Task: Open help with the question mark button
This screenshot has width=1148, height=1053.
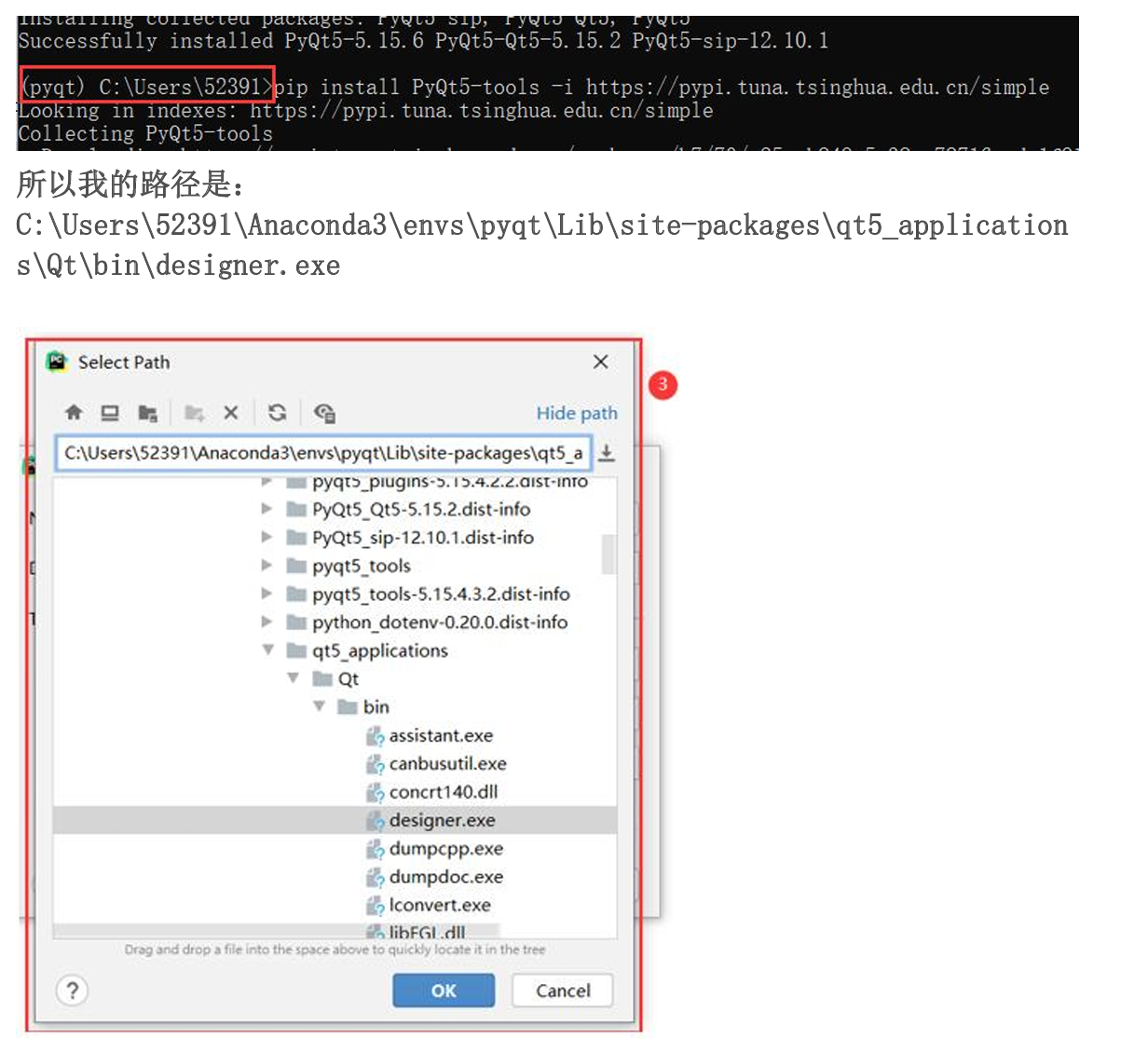Action: pyautogui.click(x=73, y=991)
